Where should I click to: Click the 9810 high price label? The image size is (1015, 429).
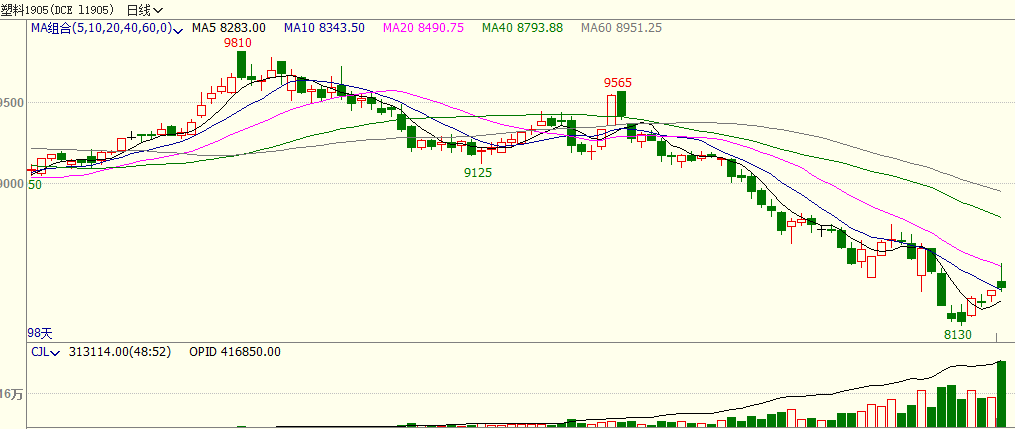pyautogui.click(x=238, y=43)
